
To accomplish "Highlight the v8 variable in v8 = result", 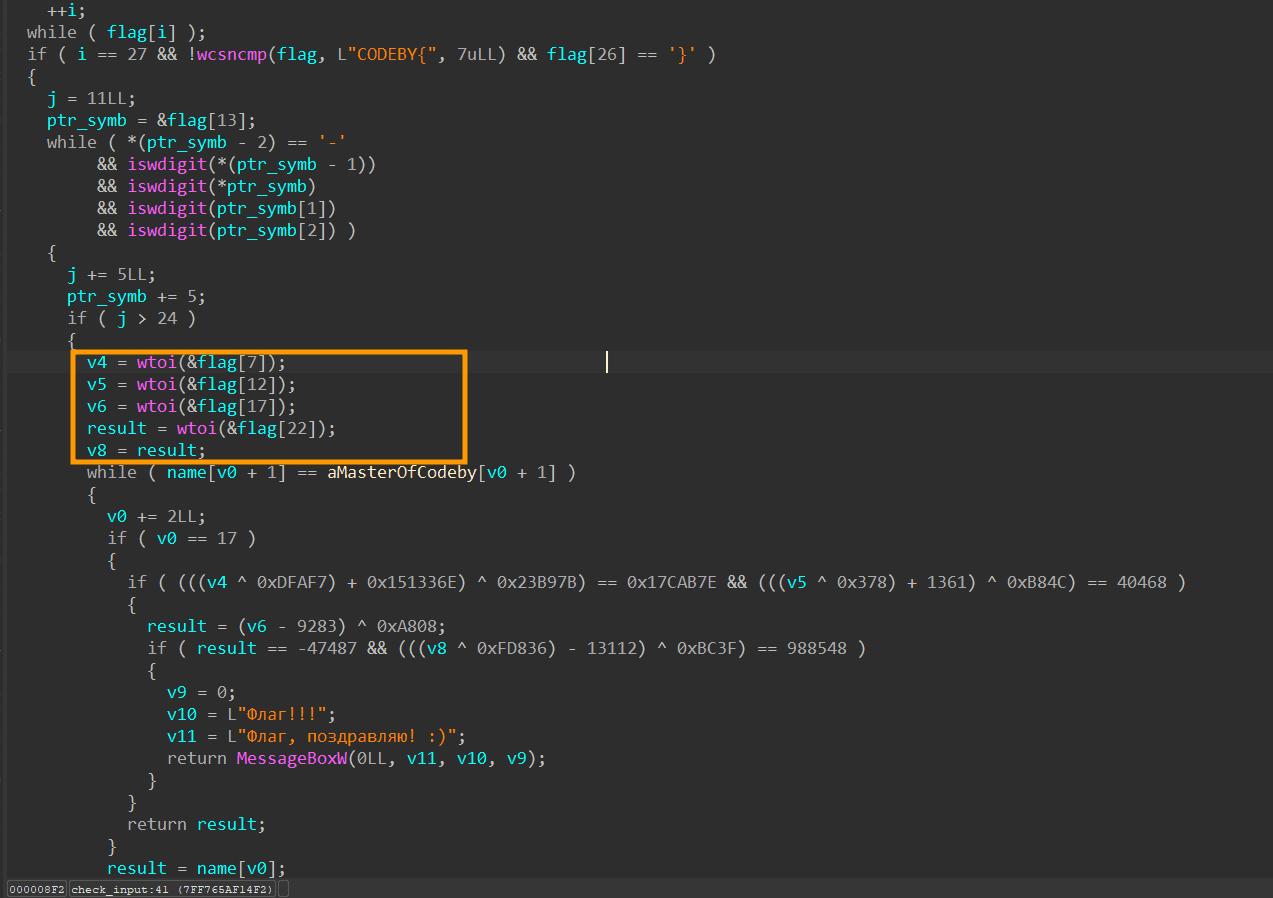I will 98,450.
